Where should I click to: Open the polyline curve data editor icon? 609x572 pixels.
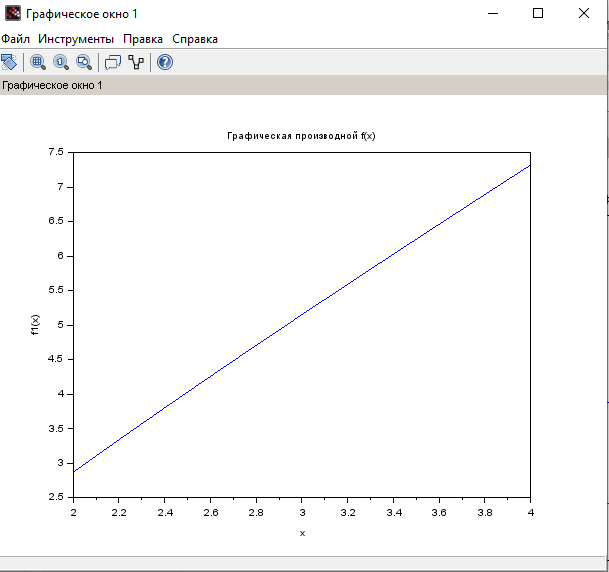click(136, 62)
